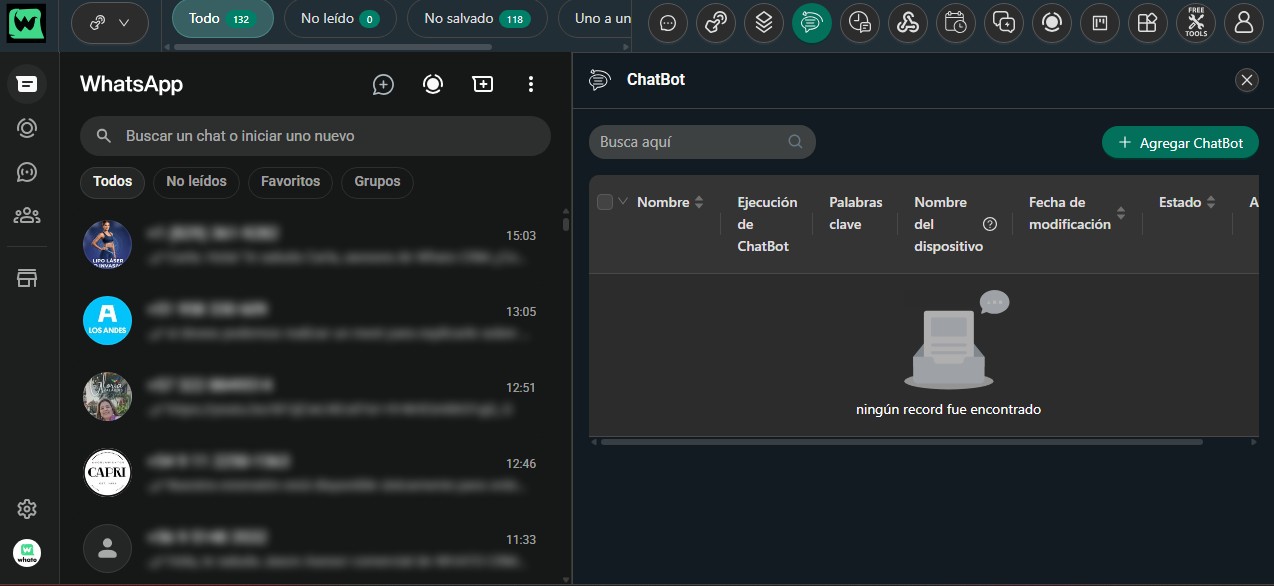Viewport: 1274px width, 586px height.
Task: Click the WhatsApp header status ring icon
Action: pos(433,85)
